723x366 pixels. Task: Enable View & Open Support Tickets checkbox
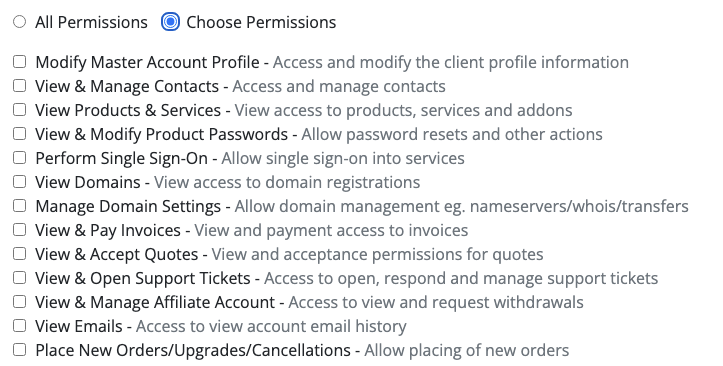point(19,277)
